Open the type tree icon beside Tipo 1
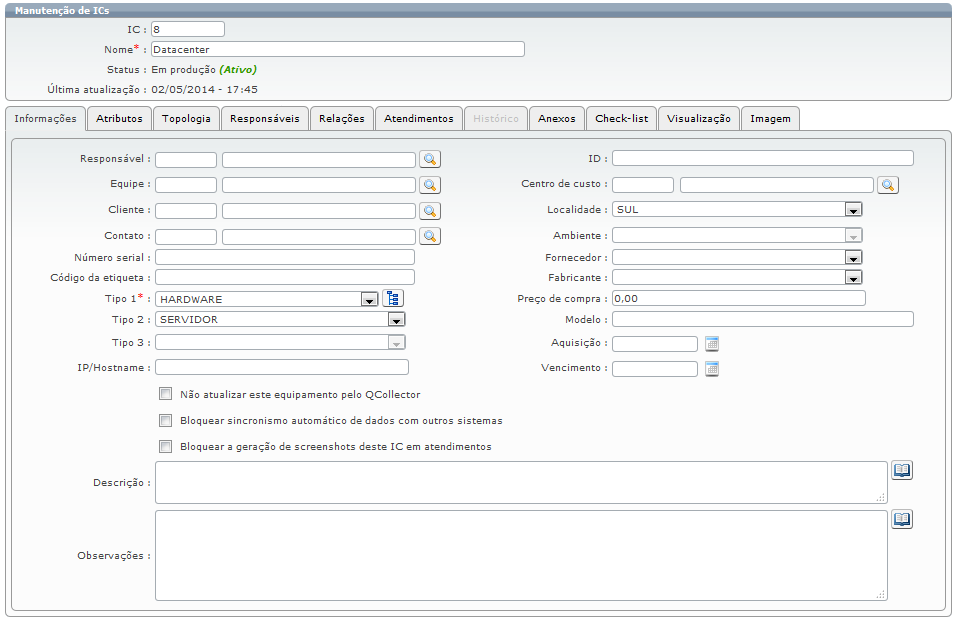 click(x=393, y=298)
